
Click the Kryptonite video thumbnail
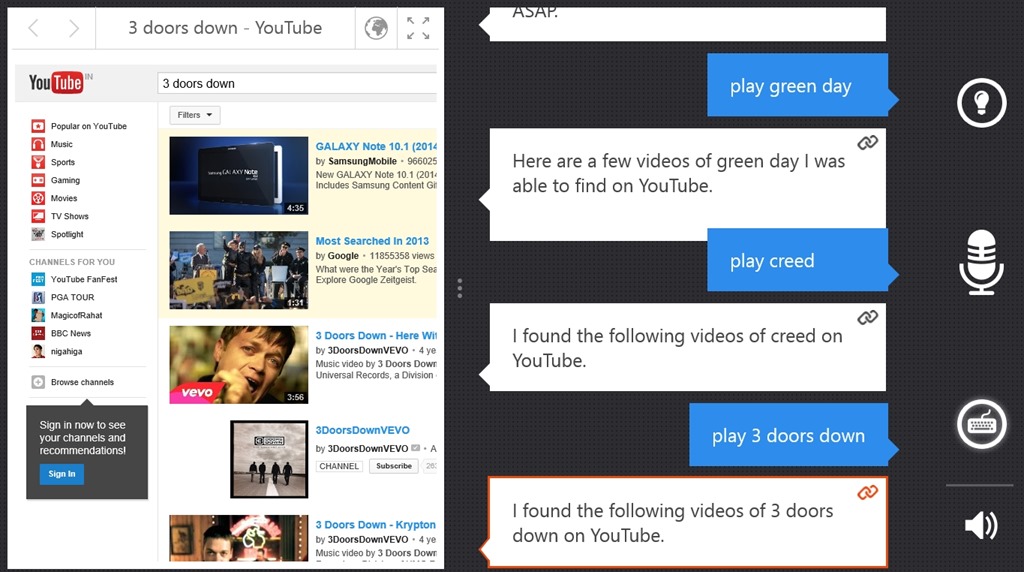click(x=238, y=538)
